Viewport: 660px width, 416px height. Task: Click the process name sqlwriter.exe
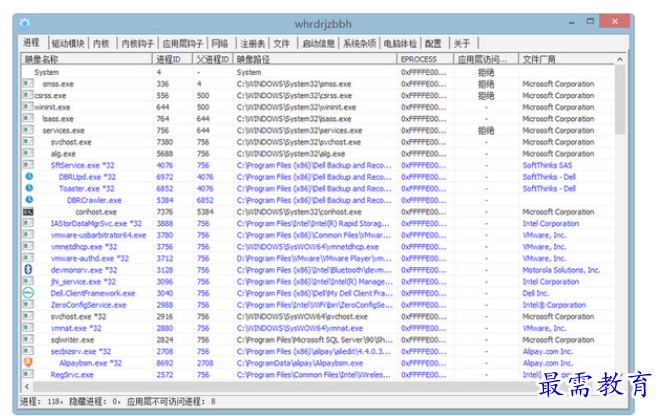(72, 340)
